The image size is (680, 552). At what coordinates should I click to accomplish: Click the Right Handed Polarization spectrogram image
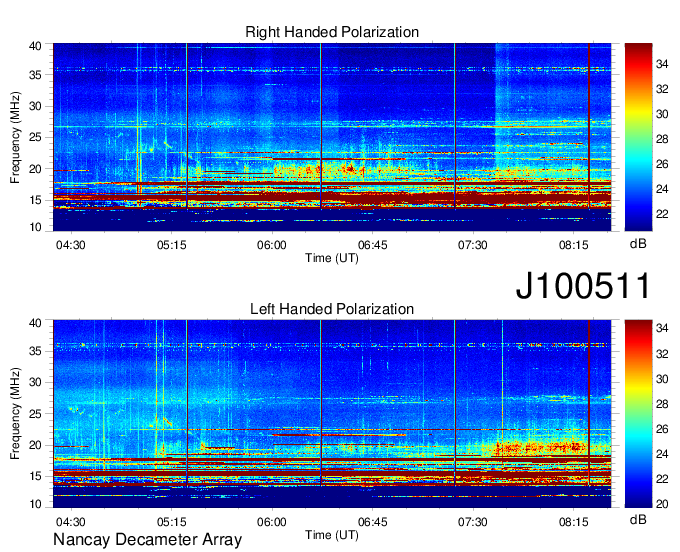332,137
